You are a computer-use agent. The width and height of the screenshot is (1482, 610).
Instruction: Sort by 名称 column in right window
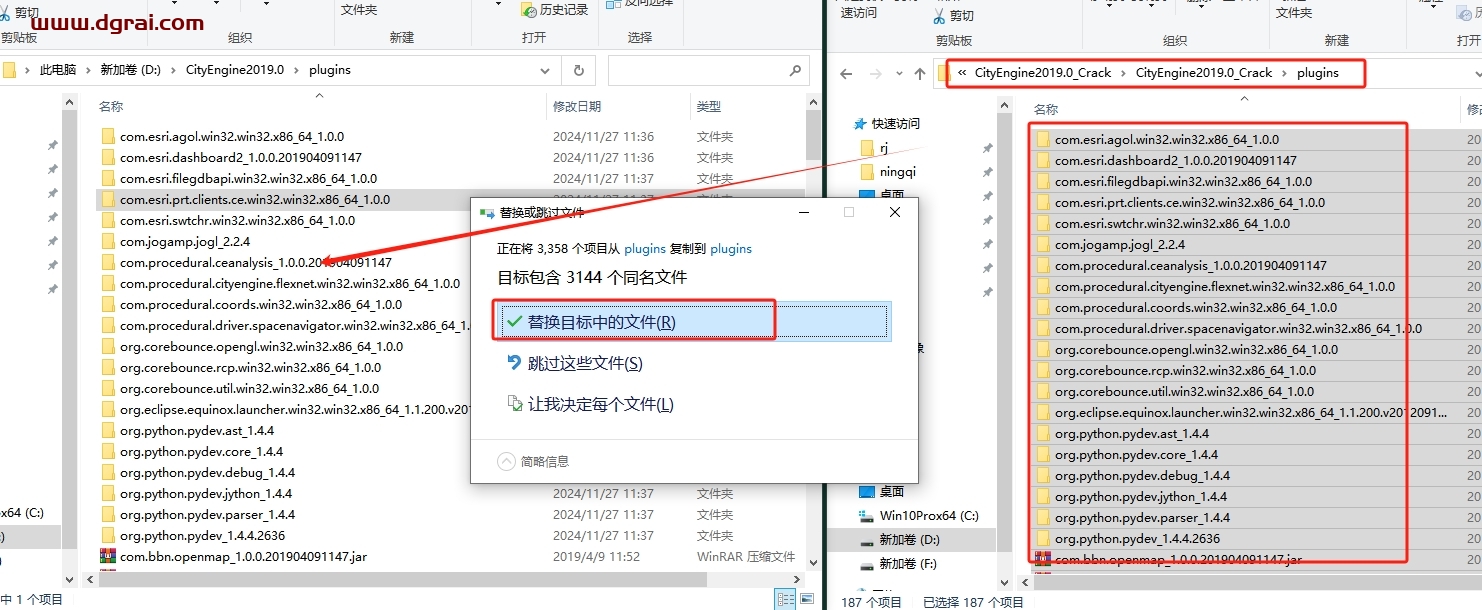click(x=1046, y=109)
